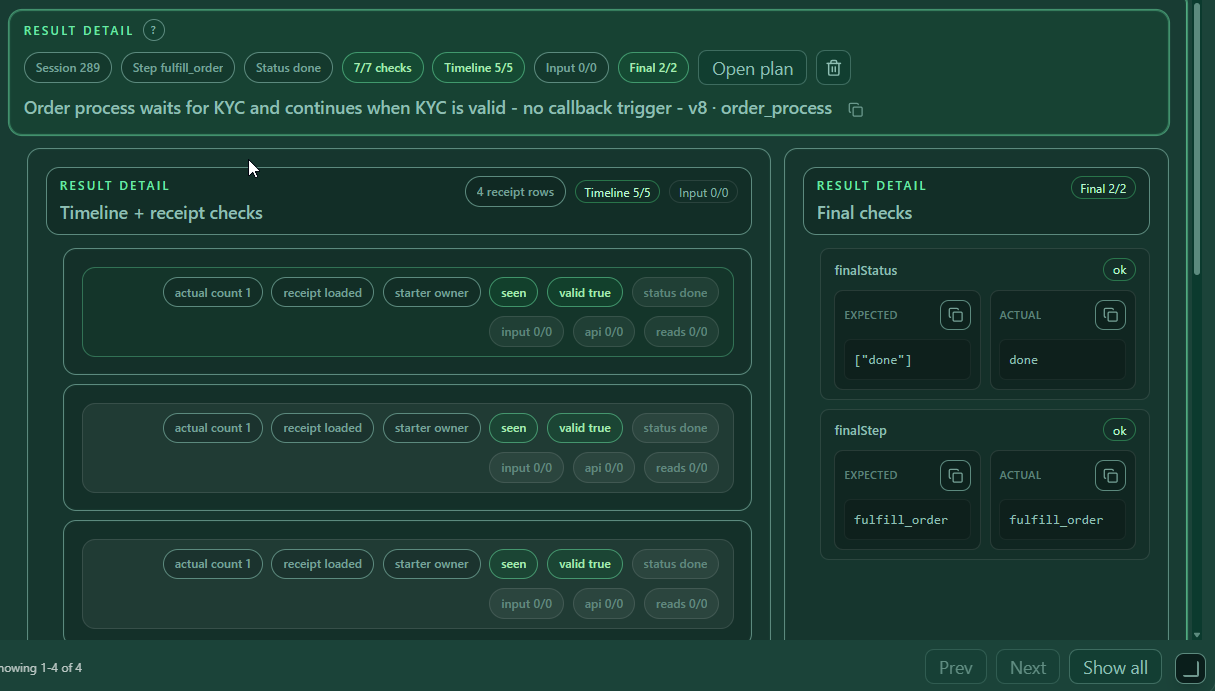The height and width of the screenshot is (691, 1215).
Task: Click the 7/7 checks pill
Action: click(383, 68)
